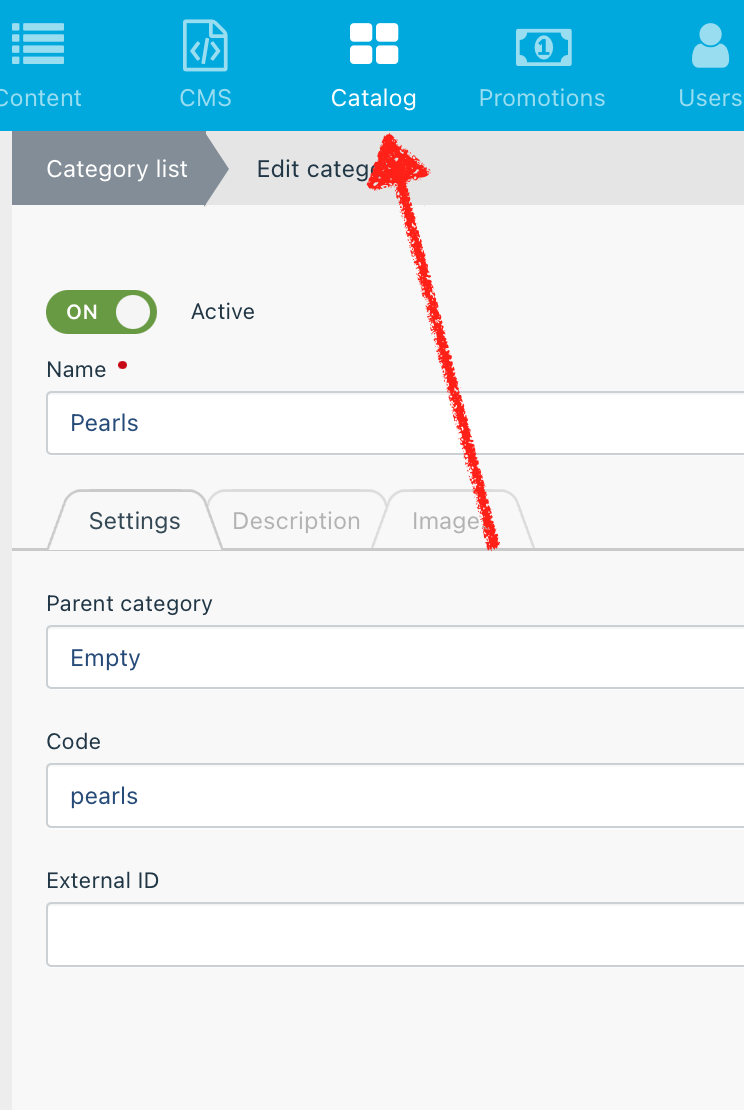The width and height of the screenshot is (744, 1110).
Task: Click the empty External ID field
Action: click(395, 934)
